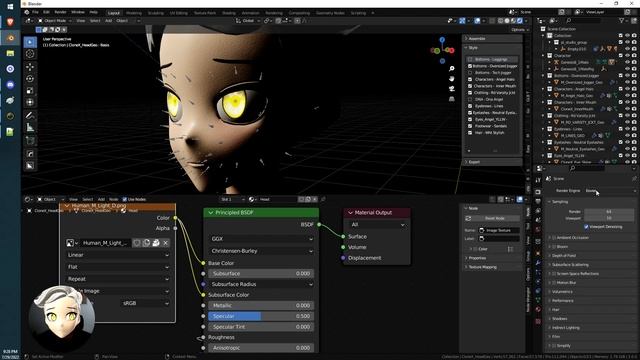640x360 pixels.
Task: Expand the Export panel
Action: pyautogui.click(x=492, y=162)
